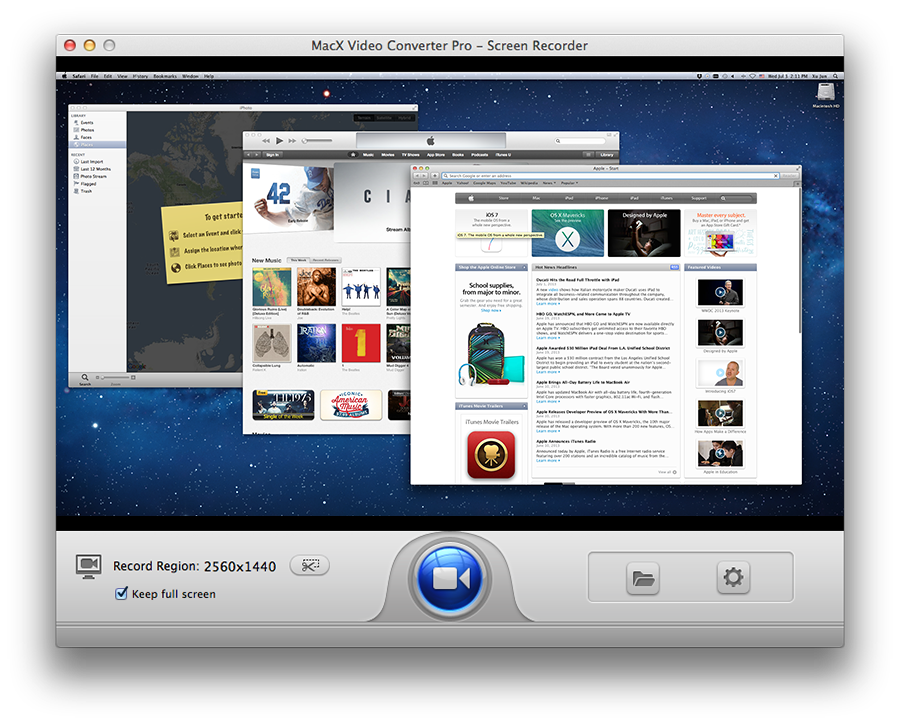Image resolution: width=900 pixels, height=725 pixels.
Task: Click the crop region scissors button
Action: tap(309, 566)
